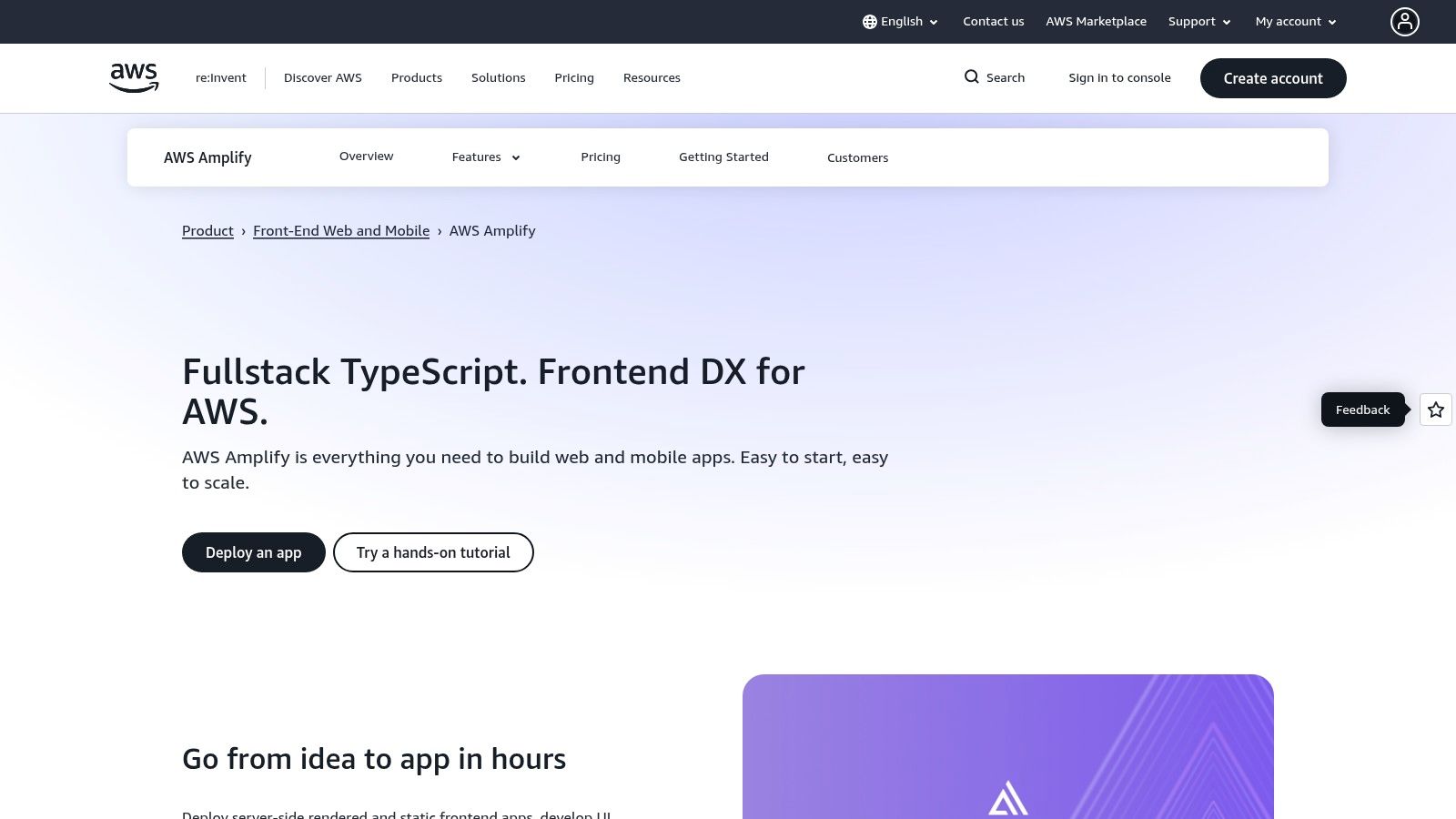
Task: Click the Deploy an app button
Action: tap(254, 552)
